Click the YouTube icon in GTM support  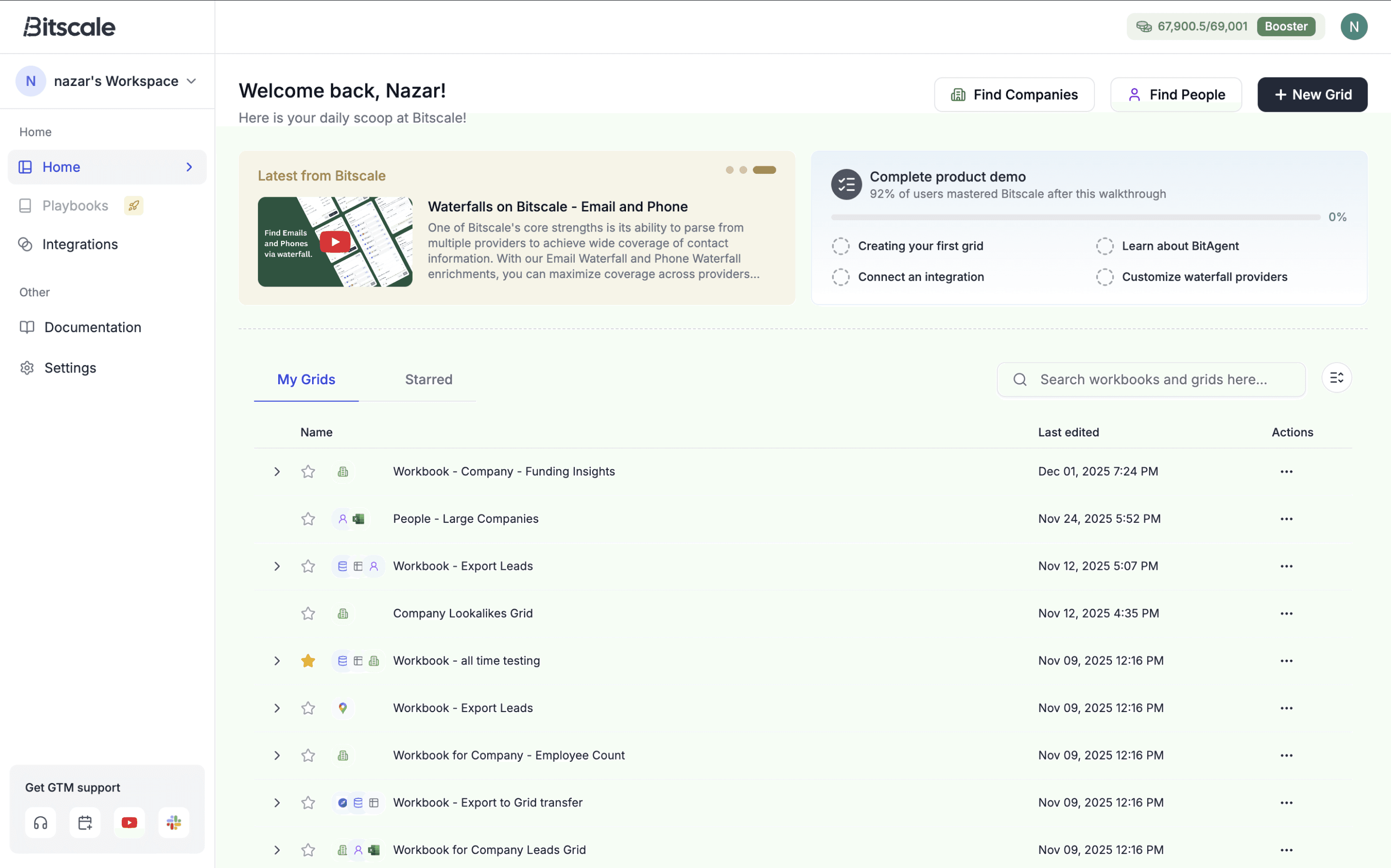(x=129, y=822)
